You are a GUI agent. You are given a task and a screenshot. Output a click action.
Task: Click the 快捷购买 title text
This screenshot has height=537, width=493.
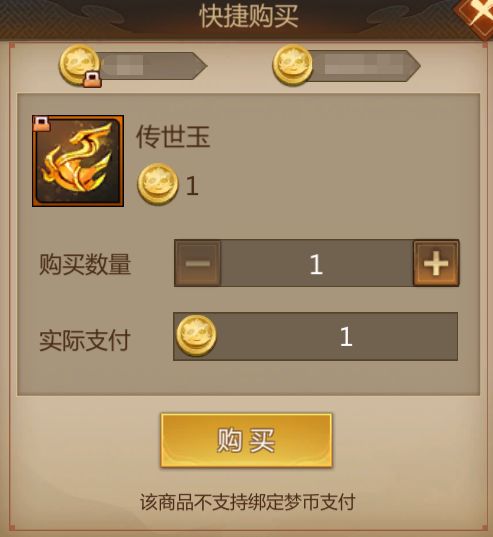pos(249,16)
